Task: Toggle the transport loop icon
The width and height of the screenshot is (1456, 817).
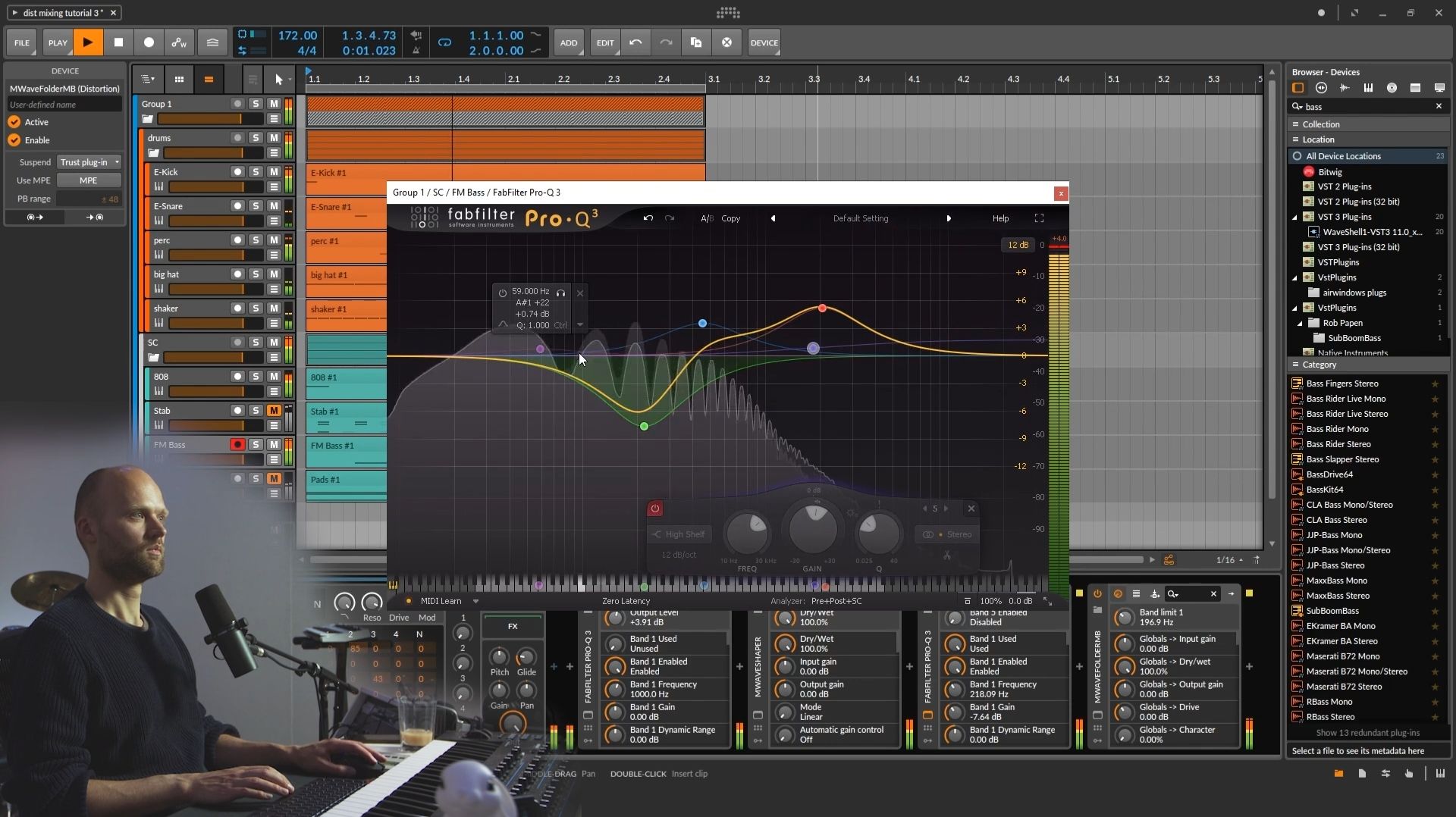Action: coord(444,42)
